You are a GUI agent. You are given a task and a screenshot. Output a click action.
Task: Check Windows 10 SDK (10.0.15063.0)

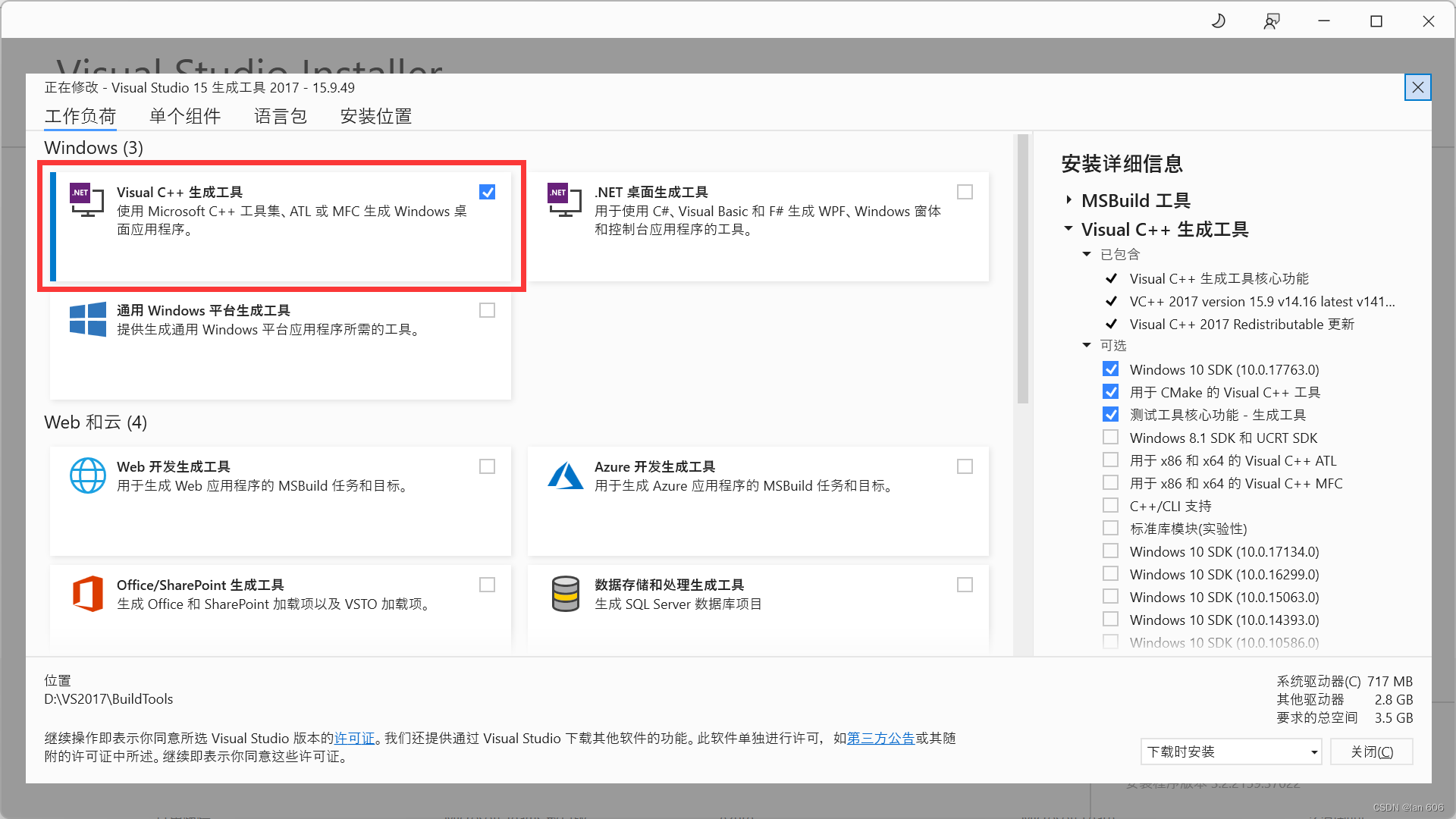[x=1110, y=597]
